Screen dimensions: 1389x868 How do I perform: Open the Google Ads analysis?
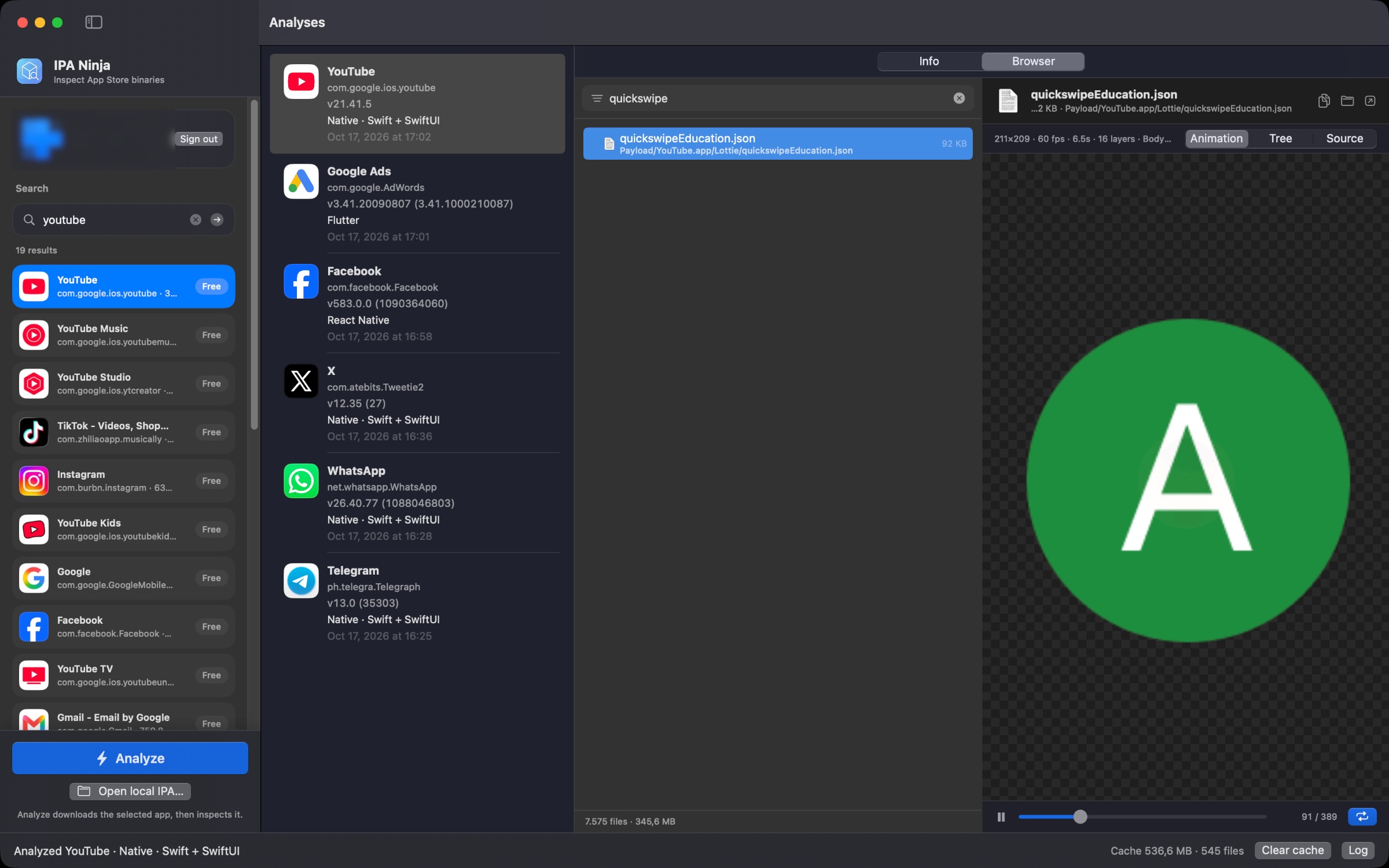[x=417, y=204]
